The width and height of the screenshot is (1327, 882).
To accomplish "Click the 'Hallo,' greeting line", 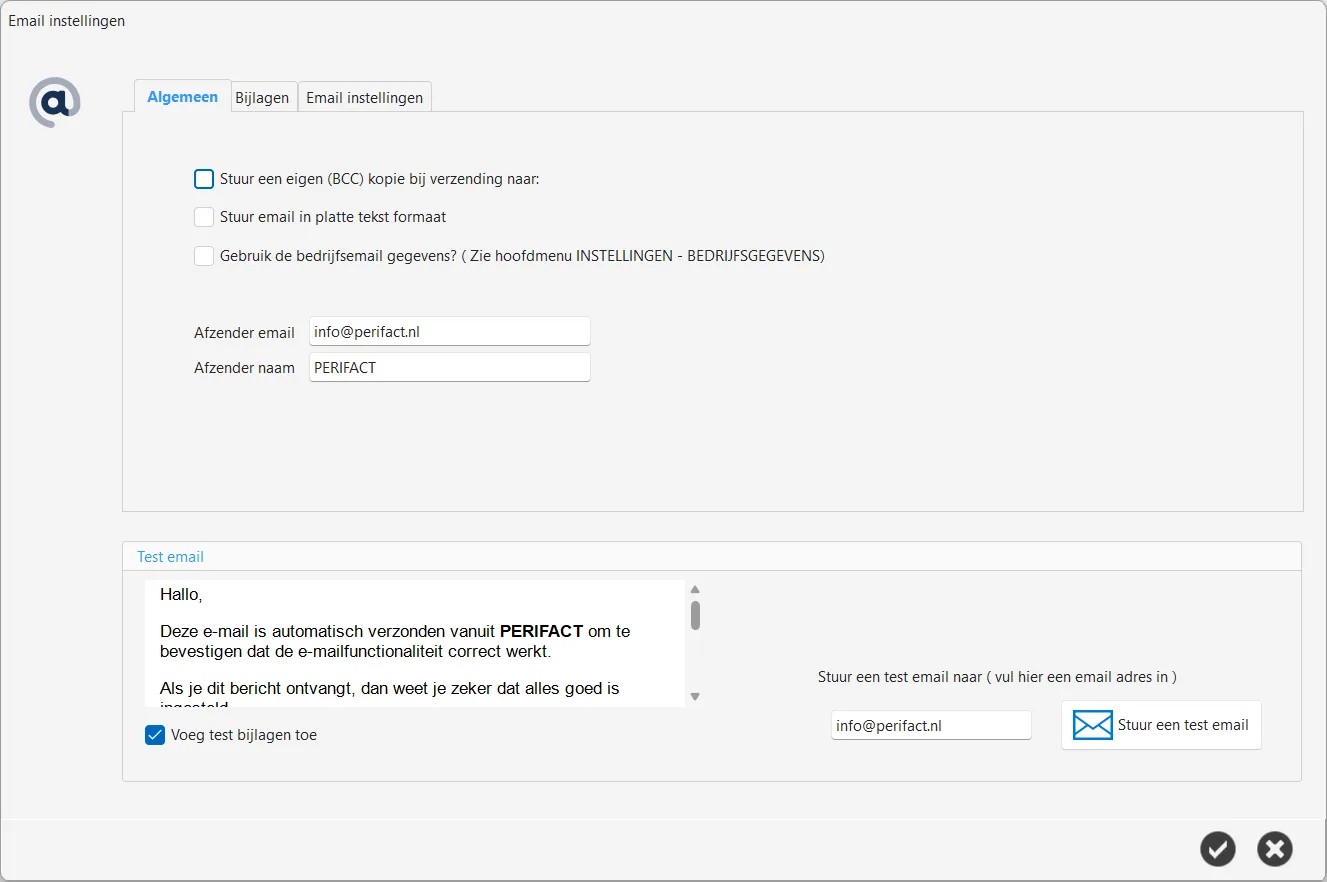I will pyautogui.click(x=181, y=595).
